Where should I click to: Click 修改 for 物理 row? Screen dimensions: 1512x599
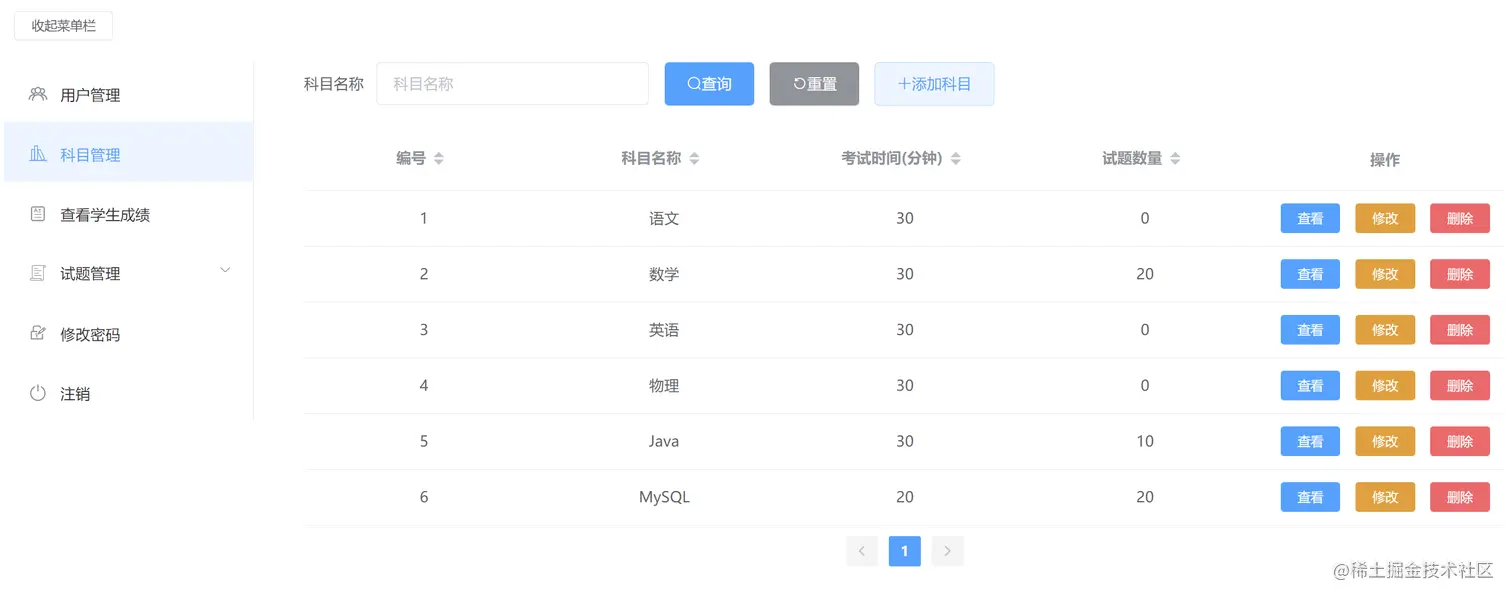pos(1385,385)
